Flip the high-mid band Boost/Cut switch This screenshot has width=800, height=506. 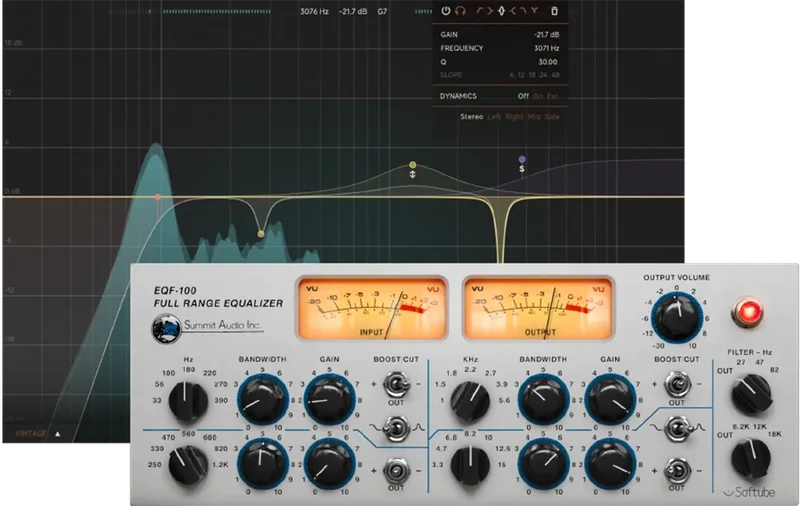677,384
